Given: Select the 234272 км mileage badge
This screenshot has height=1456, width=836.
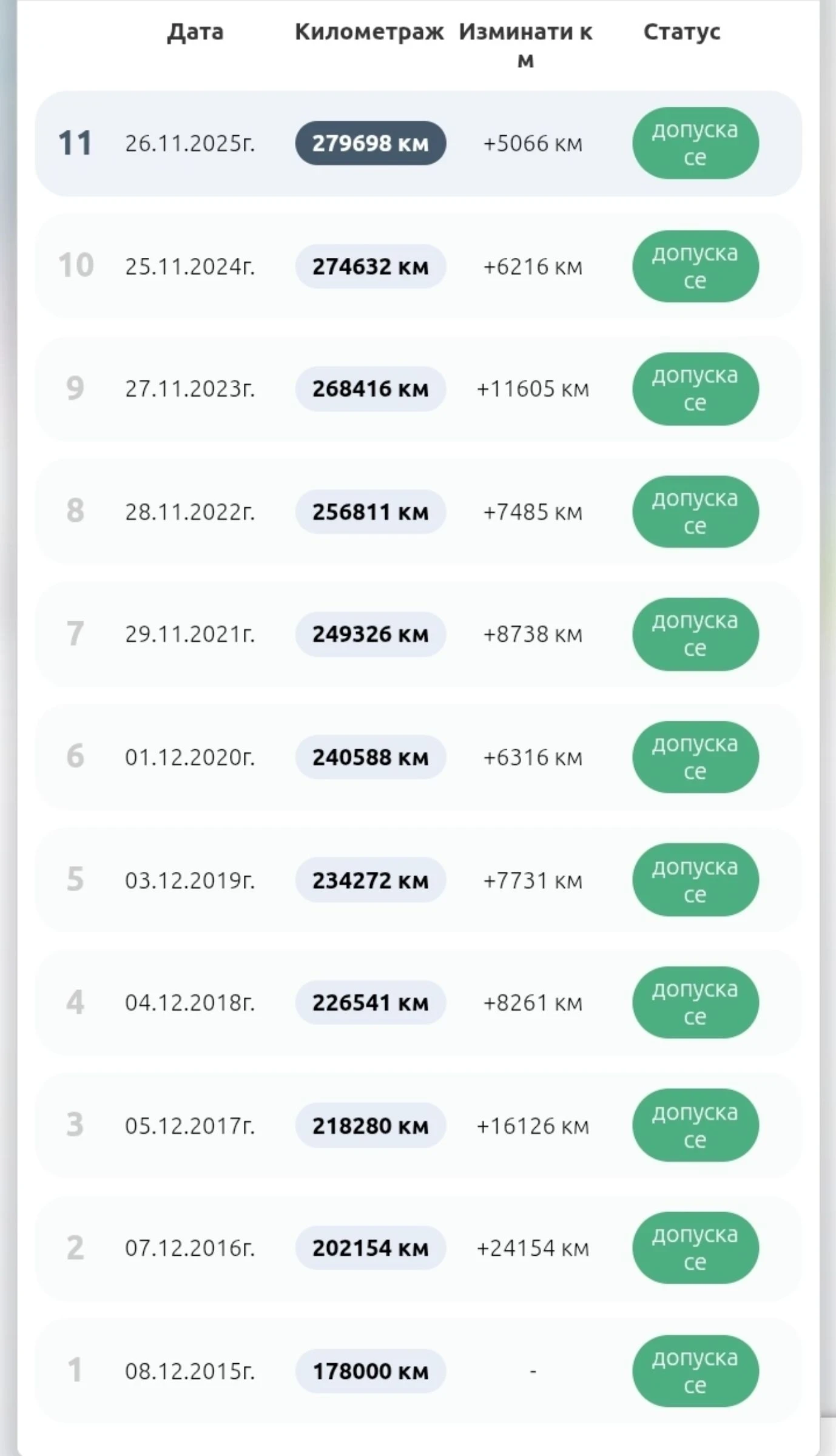Looking at the screenshot, I should 370,880.
